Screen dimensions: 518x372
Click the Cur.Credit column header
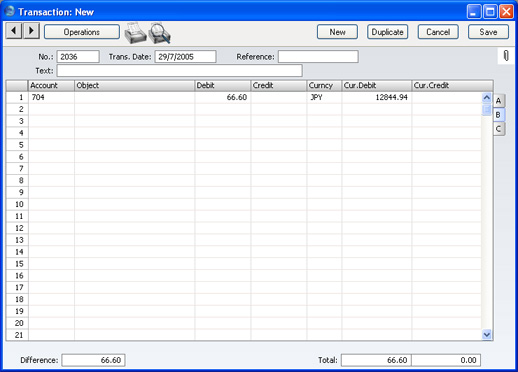[x=452, y=86]
